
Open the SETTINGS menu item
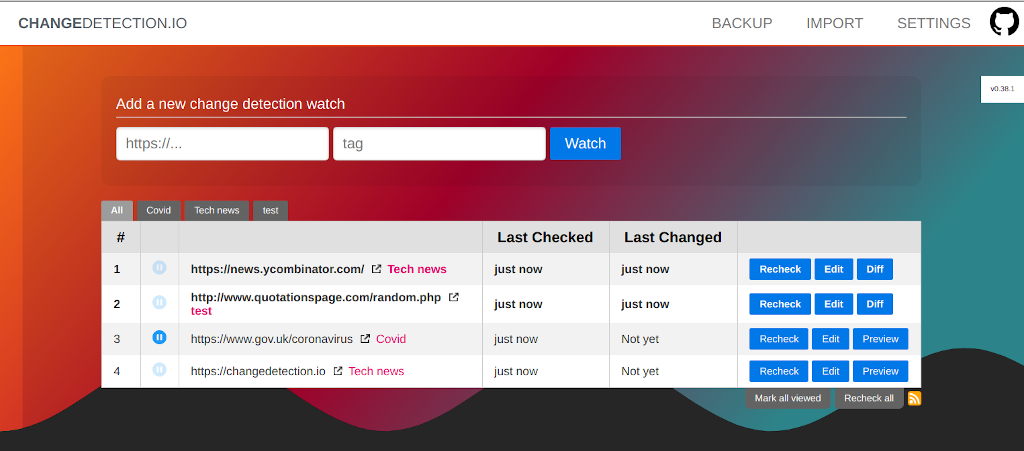point(933,23)
